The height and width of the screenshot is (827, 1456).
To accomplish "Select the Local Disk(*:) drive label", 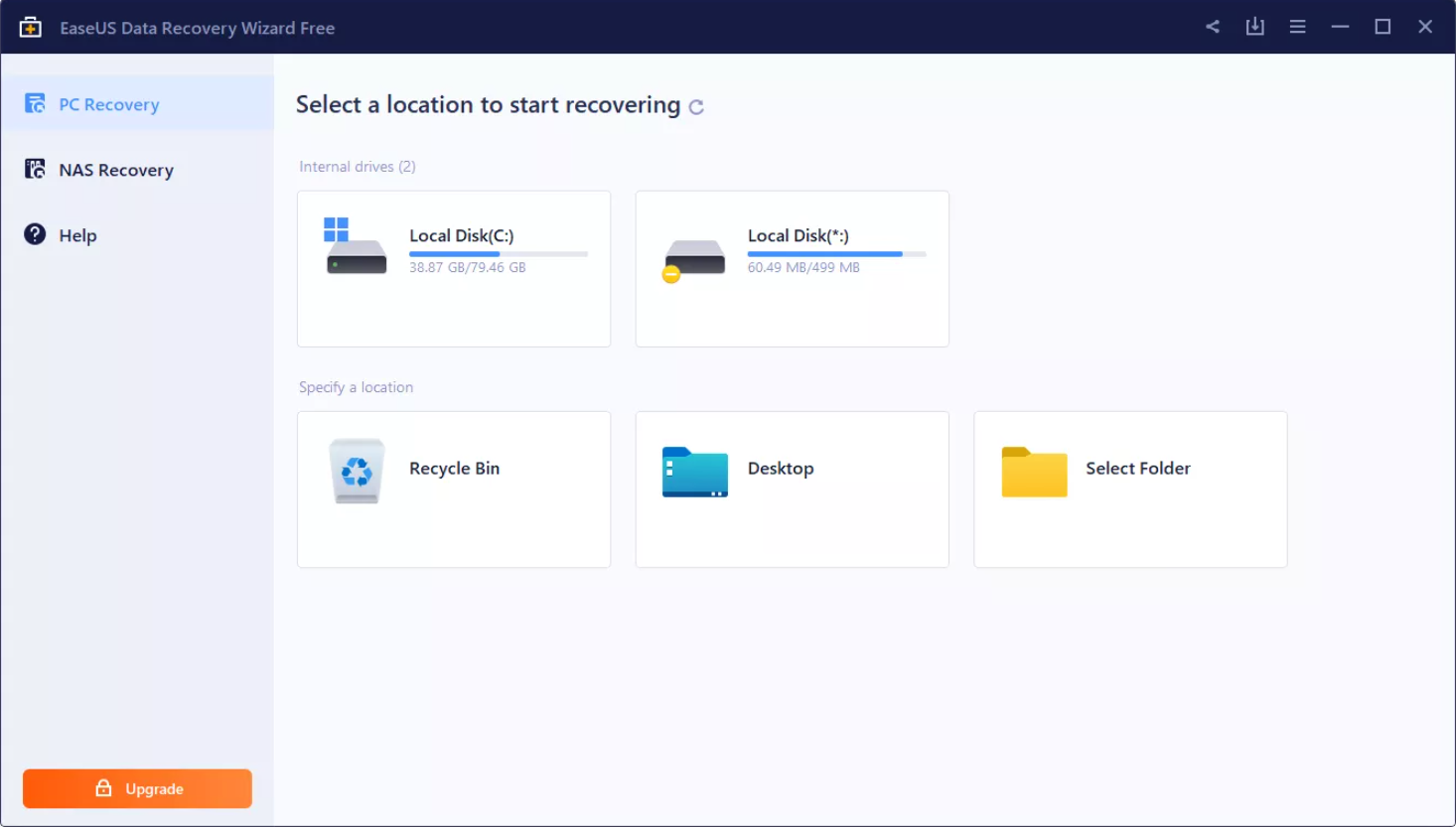I will (799, 235).
